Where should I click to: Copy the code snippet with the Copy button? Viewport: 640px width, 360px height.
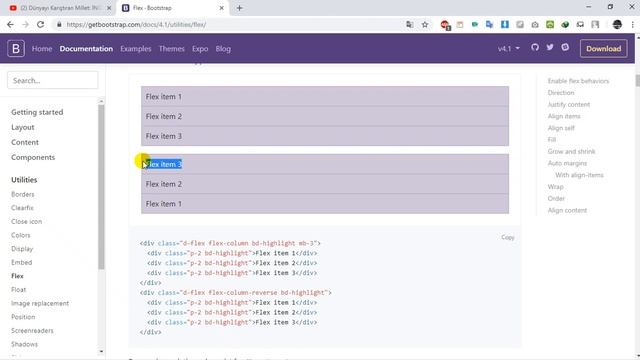tap(508, 237)
